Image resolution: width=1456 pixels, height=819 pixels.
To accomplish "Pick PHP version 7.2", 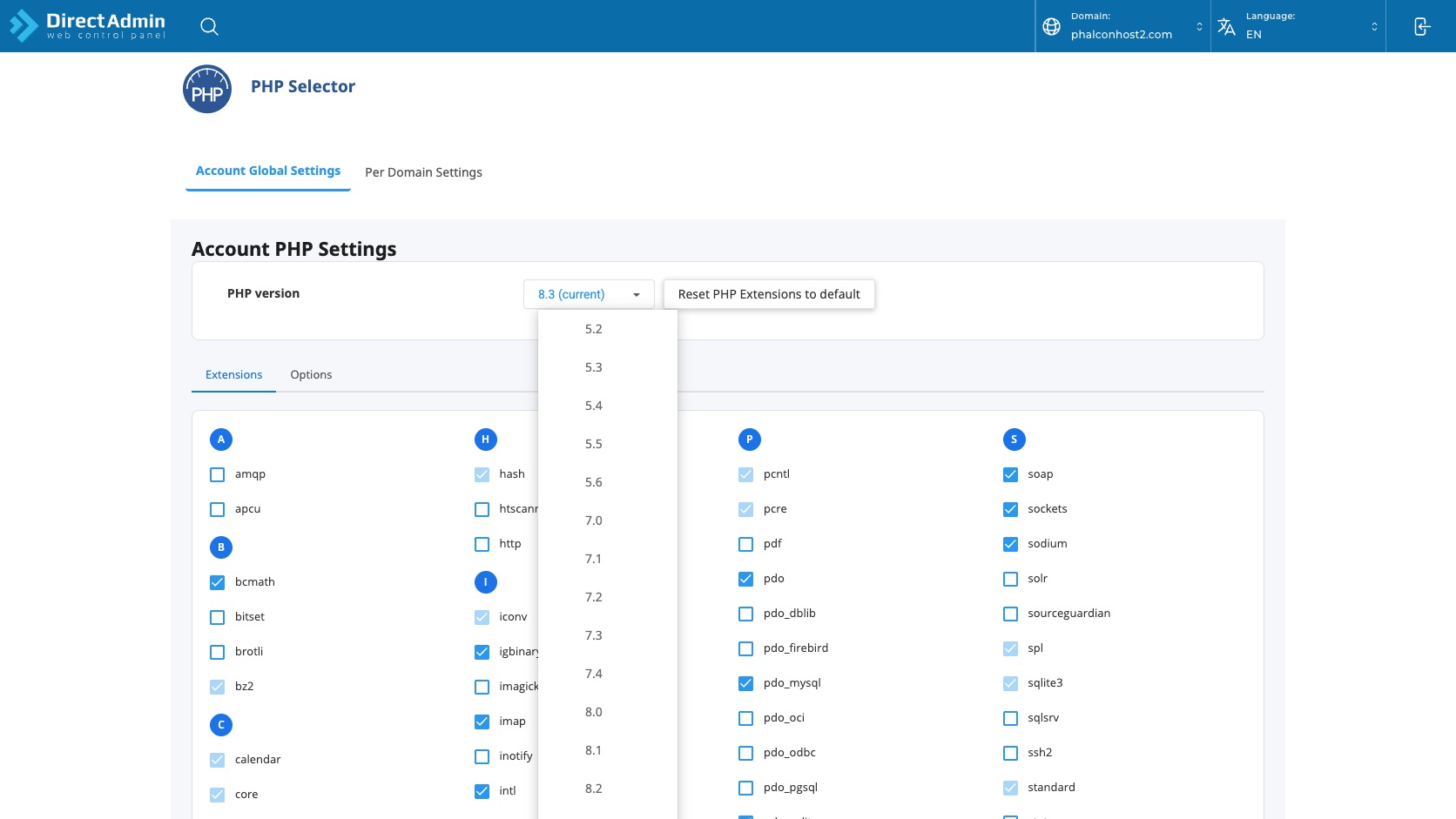I will pos(608,597).
